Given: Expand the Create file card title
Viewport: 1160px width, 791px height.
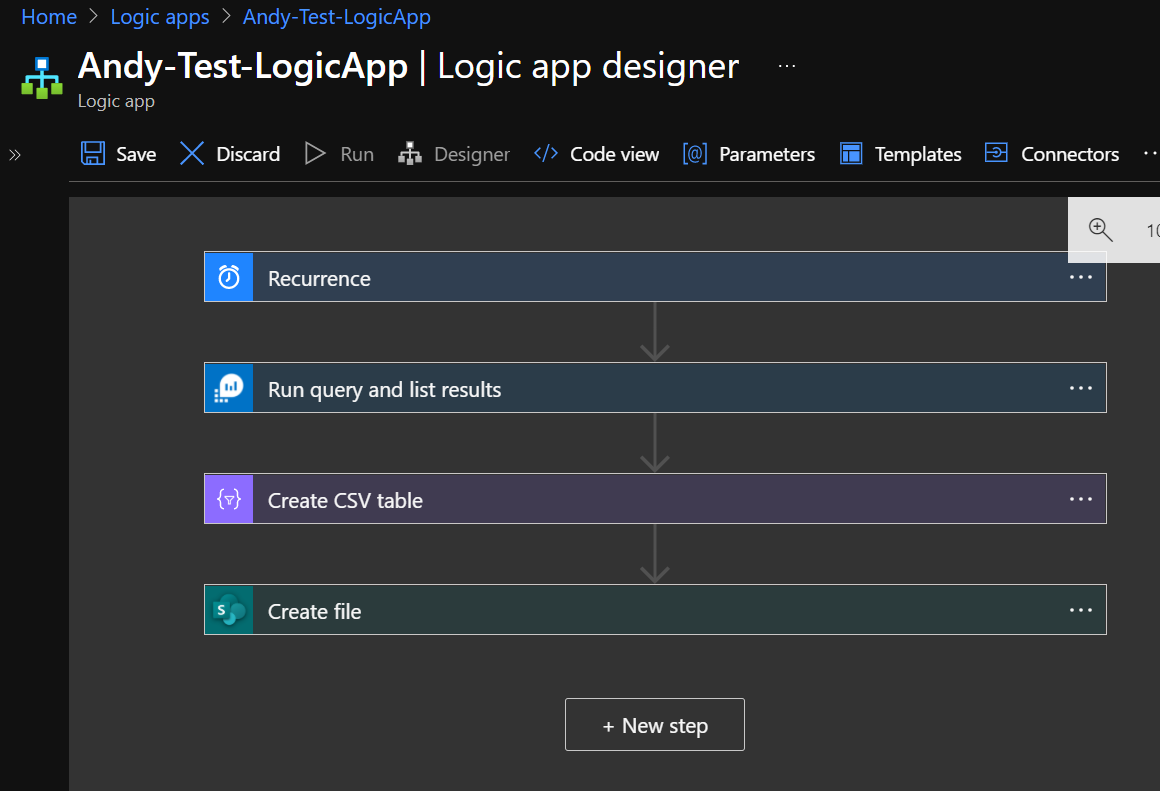Looking at the screenshot, I should pyautogui.click(x=314, y=611).
